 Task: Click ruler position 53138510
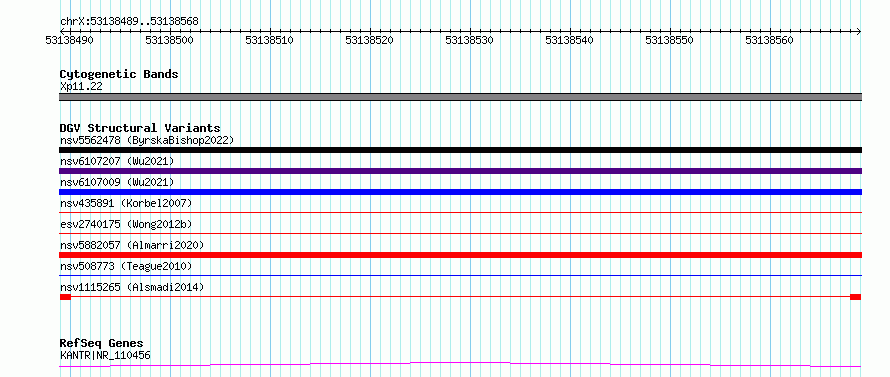pos(269,40)
